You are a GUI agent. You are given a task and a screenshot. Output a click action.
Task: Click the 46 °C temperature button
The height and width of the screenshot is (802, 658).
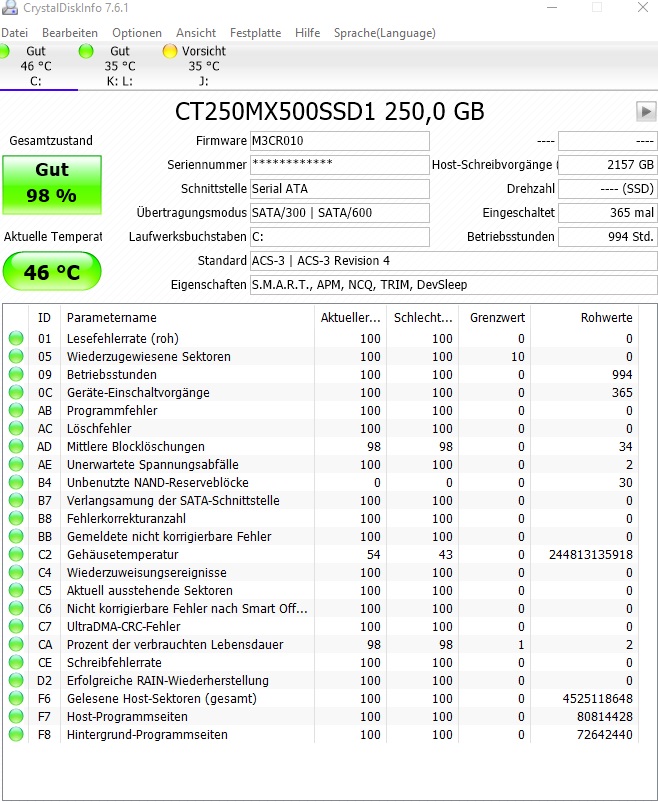pyautogui.click(x=52, y=272)
